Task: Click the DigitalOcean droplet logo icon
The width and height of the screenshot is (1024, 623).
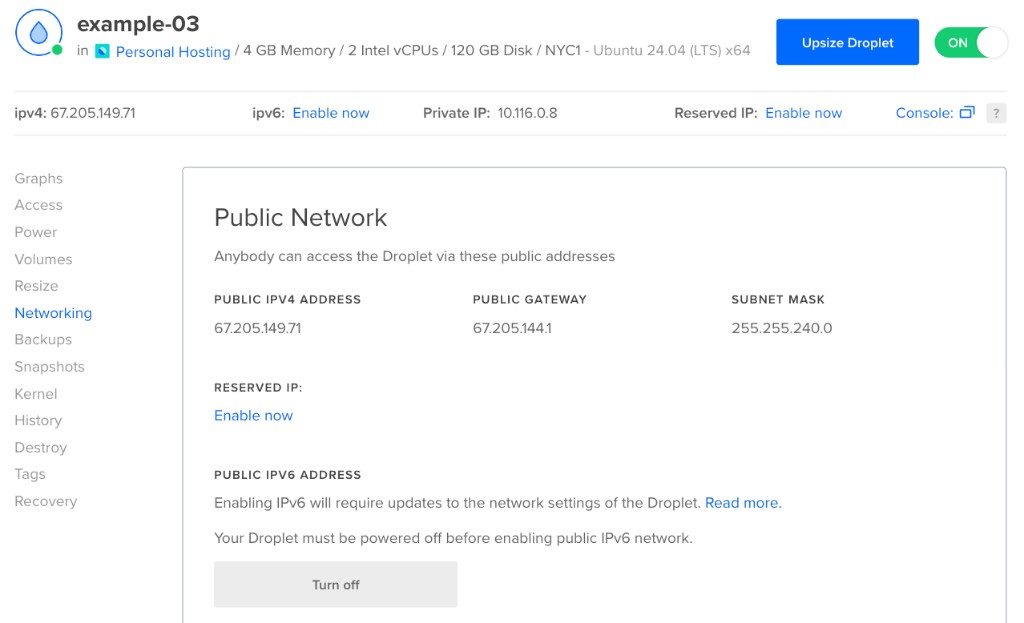Action: point(37,36)
